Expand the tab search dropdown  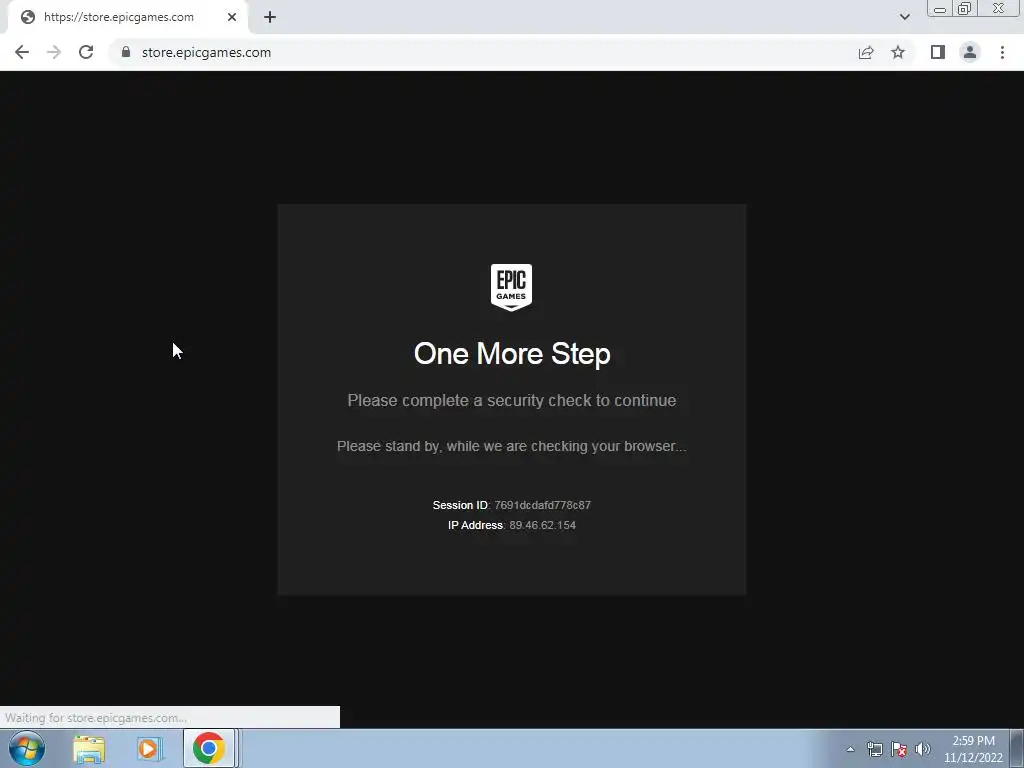(904, 17)
